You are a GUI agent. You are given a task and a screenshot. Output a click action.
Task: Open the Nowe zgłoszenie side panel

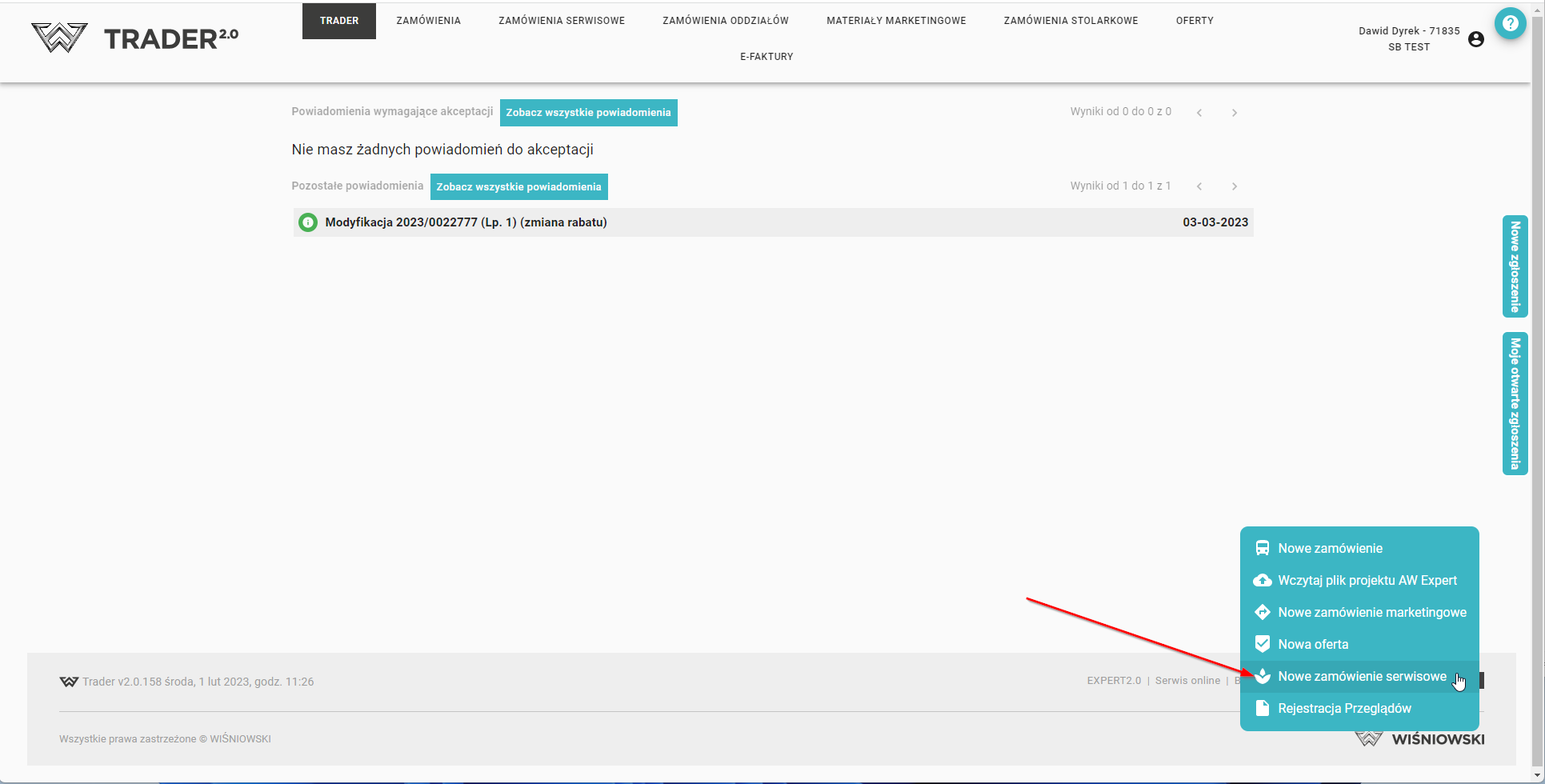click(1515, 266)
